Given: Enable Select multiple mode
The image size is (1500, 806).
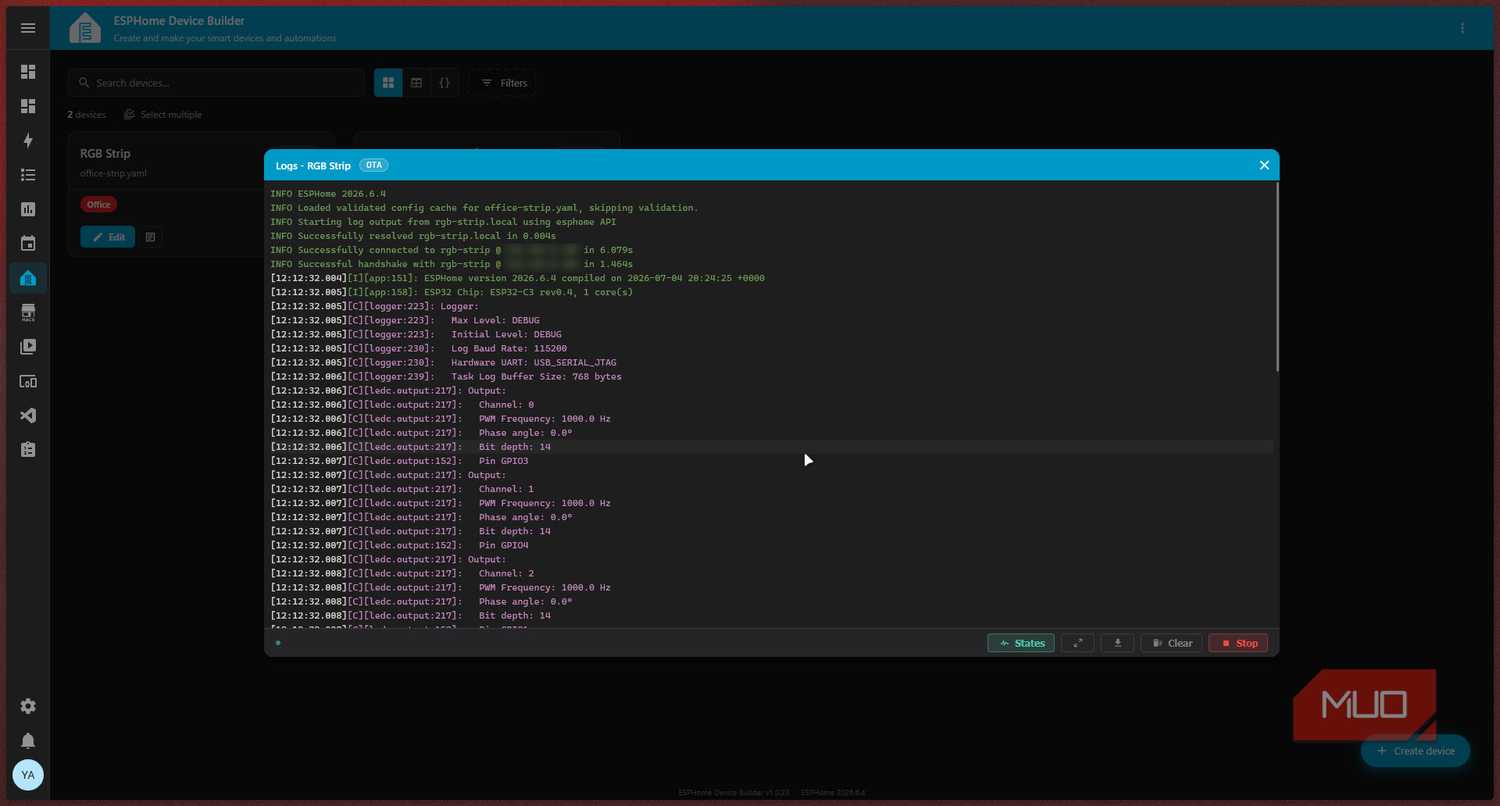Looking at the screenshot, I should click(x=163, y=115).
